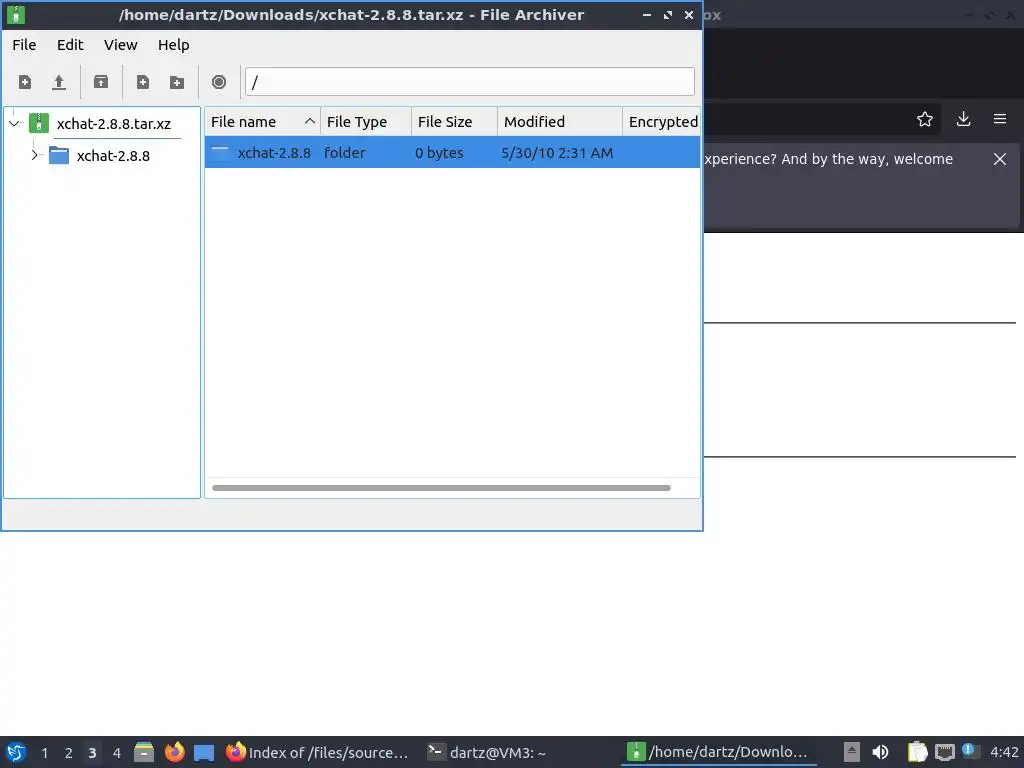
Task: Click the New archive toolbar icon
Action: [25, 82]
